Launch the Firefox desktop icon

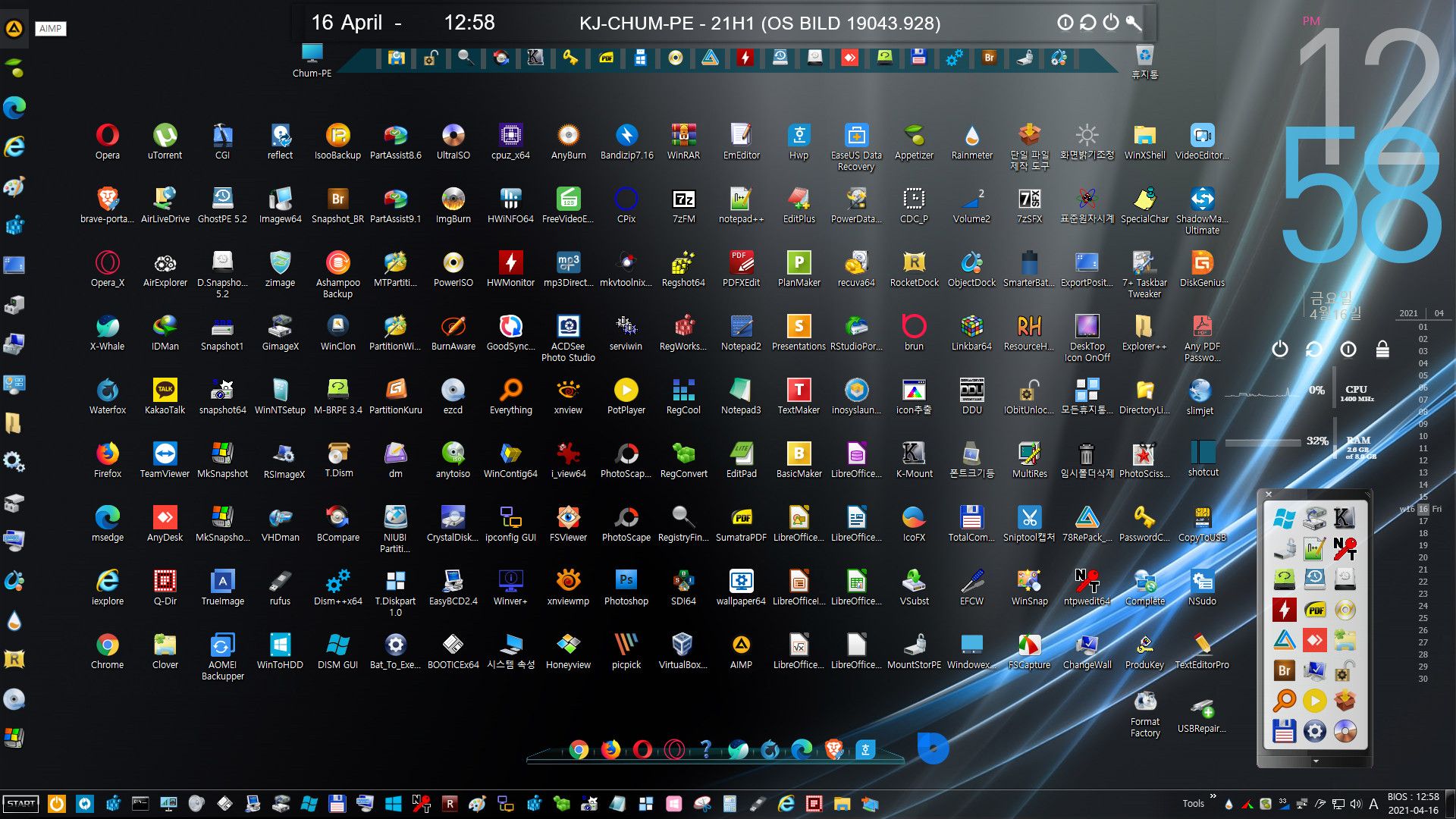(107, 460)
